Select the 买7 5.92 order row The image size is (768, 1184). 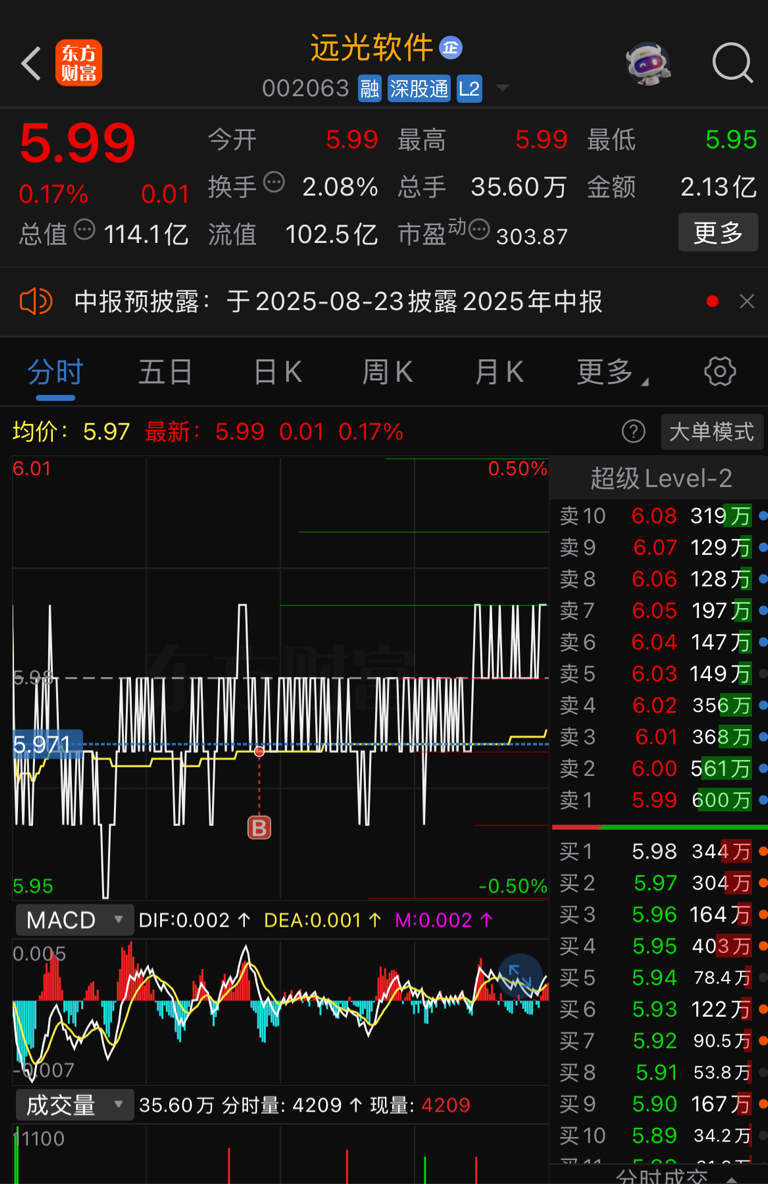click(x=659, y=1041)
